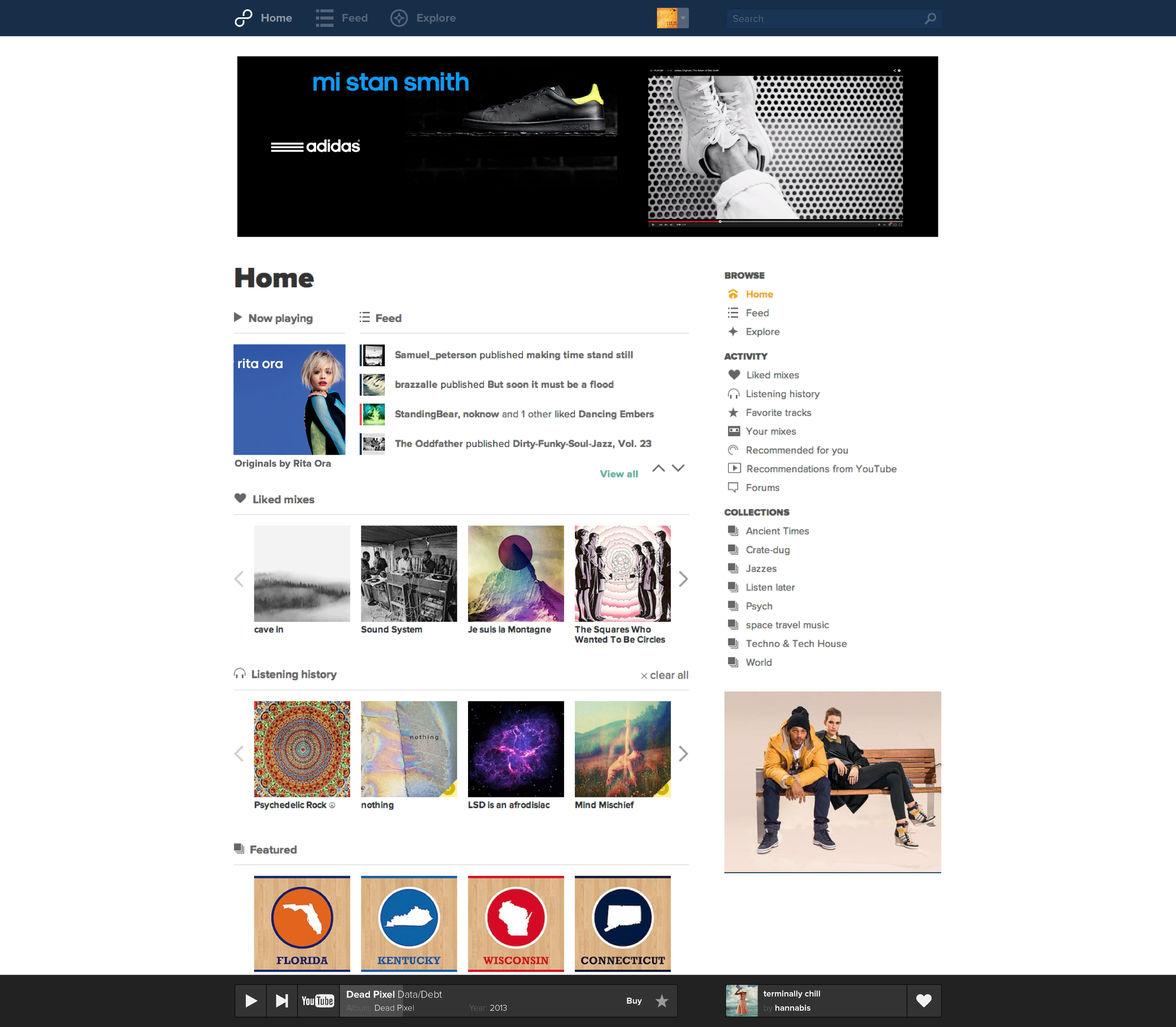Image resolution: width=1176 pixels, height=1027 pixels.
Task: Click the Recommended for you swirl icon
Action: click(733, 450)
